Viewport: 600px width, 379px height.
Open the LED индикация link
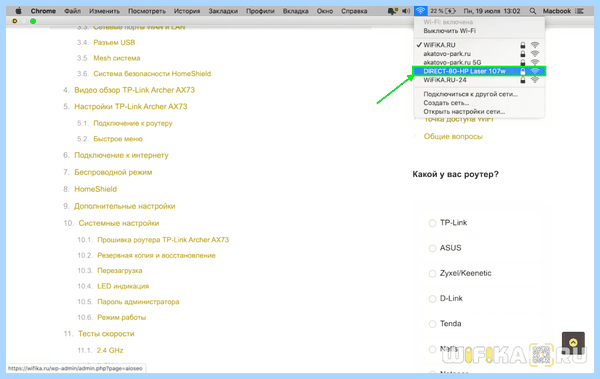tap(123, 286)
